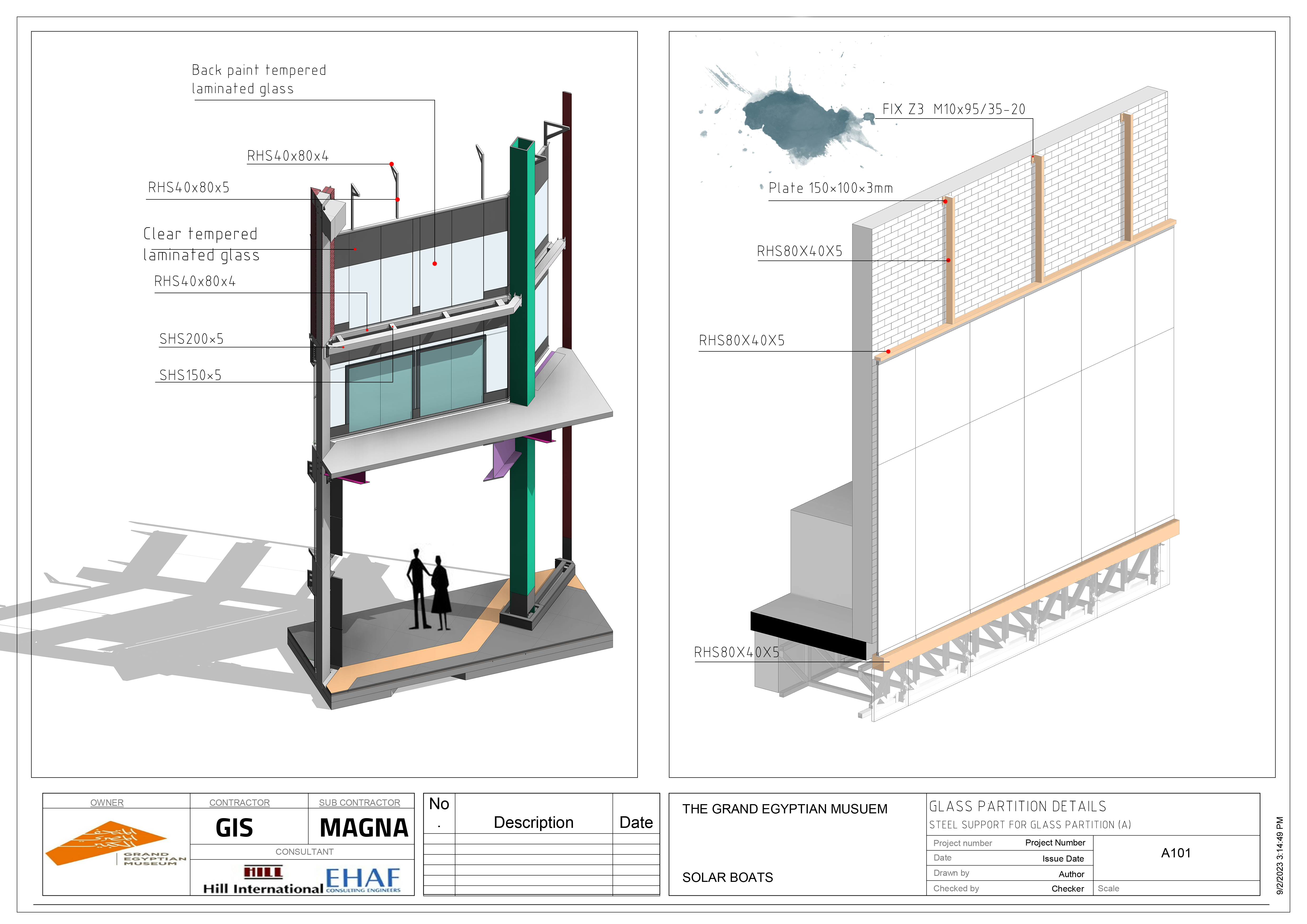Click the SHS150x5 annotation text

click(190, 376)
